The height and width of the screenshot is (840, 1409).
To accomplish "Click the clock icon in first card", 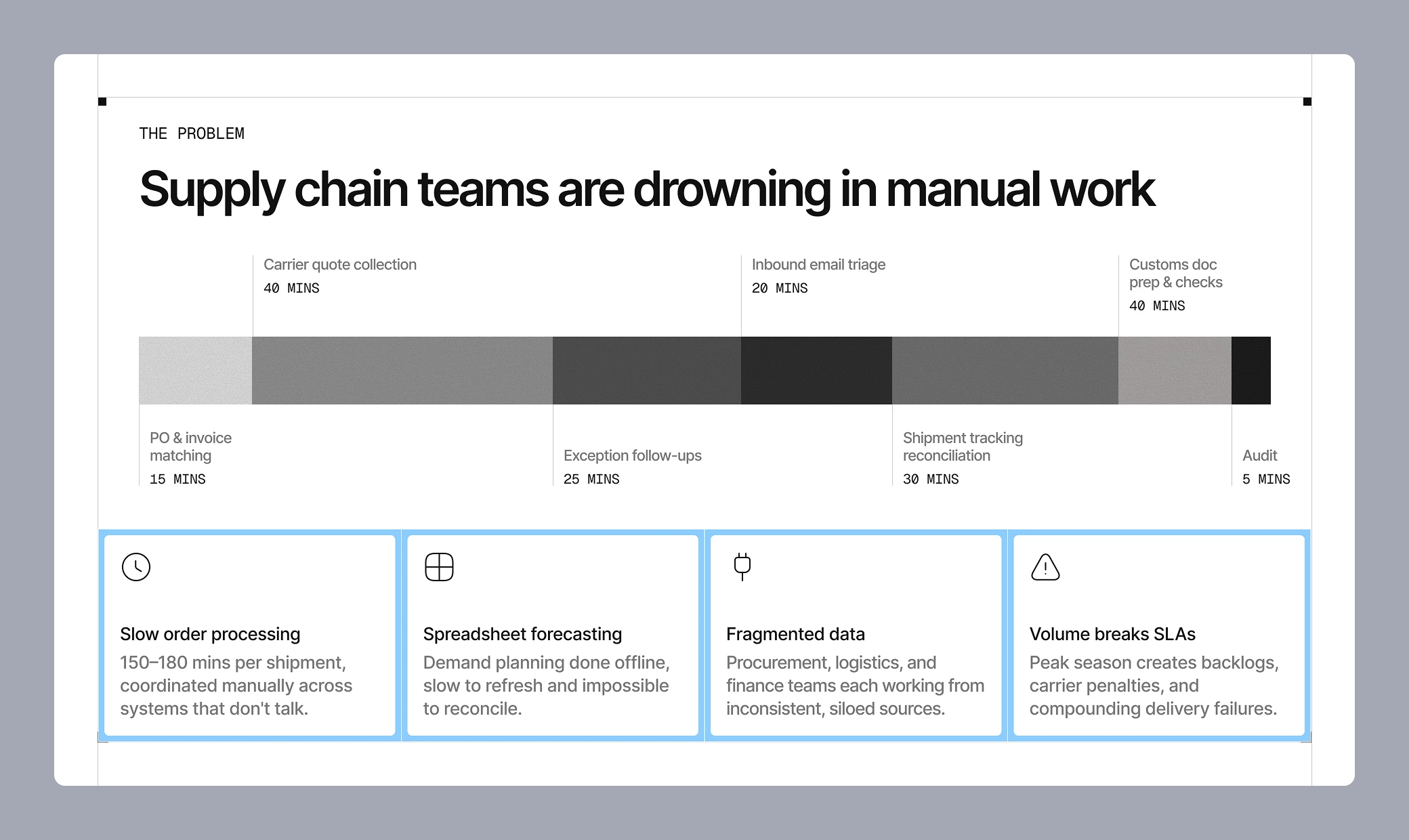I will pyautogui.click(x=136, y=567).
